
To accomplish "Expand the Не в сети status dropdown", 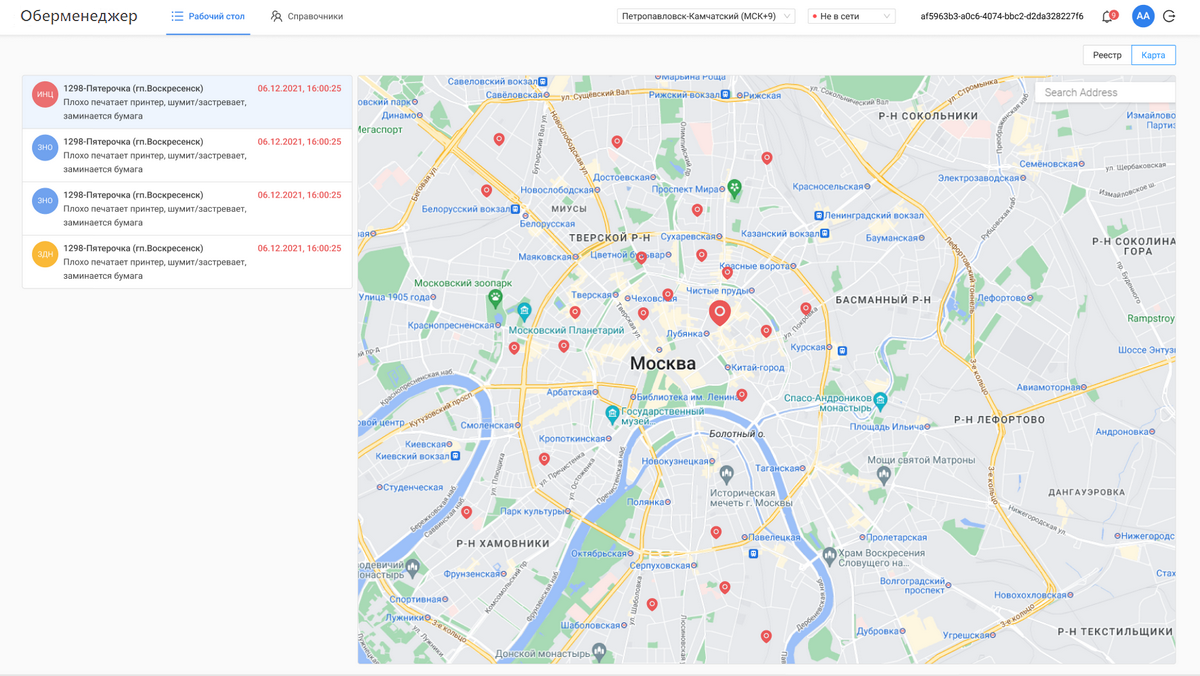I will coord(851,16).
